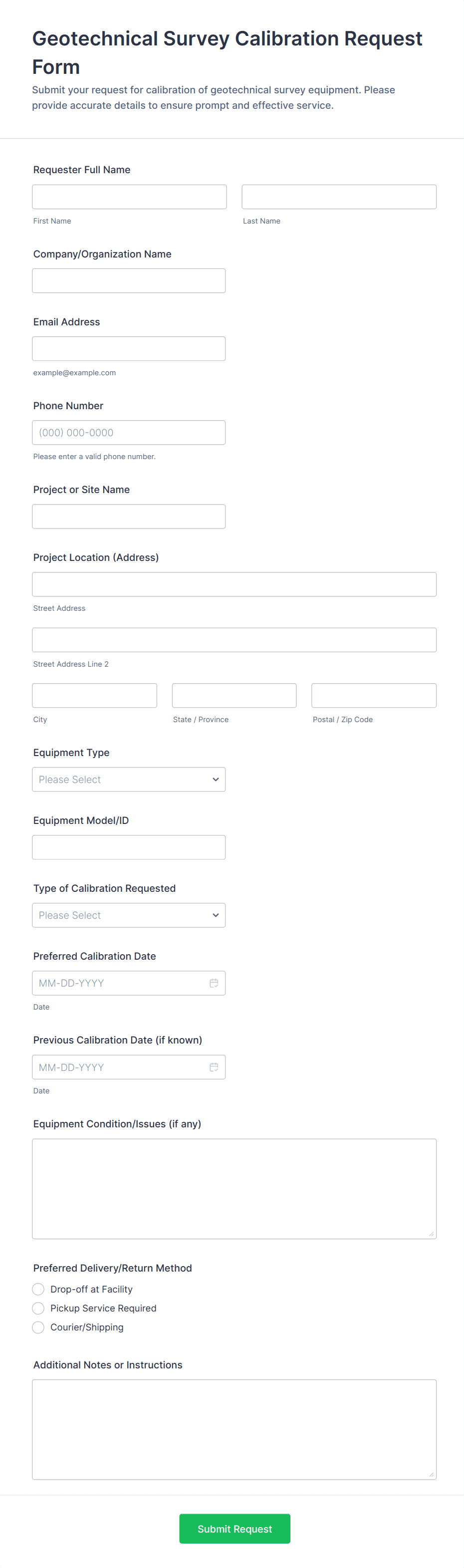Focus the Project or Site Name field
This screenshot has width=464, height=1568.
129,516
